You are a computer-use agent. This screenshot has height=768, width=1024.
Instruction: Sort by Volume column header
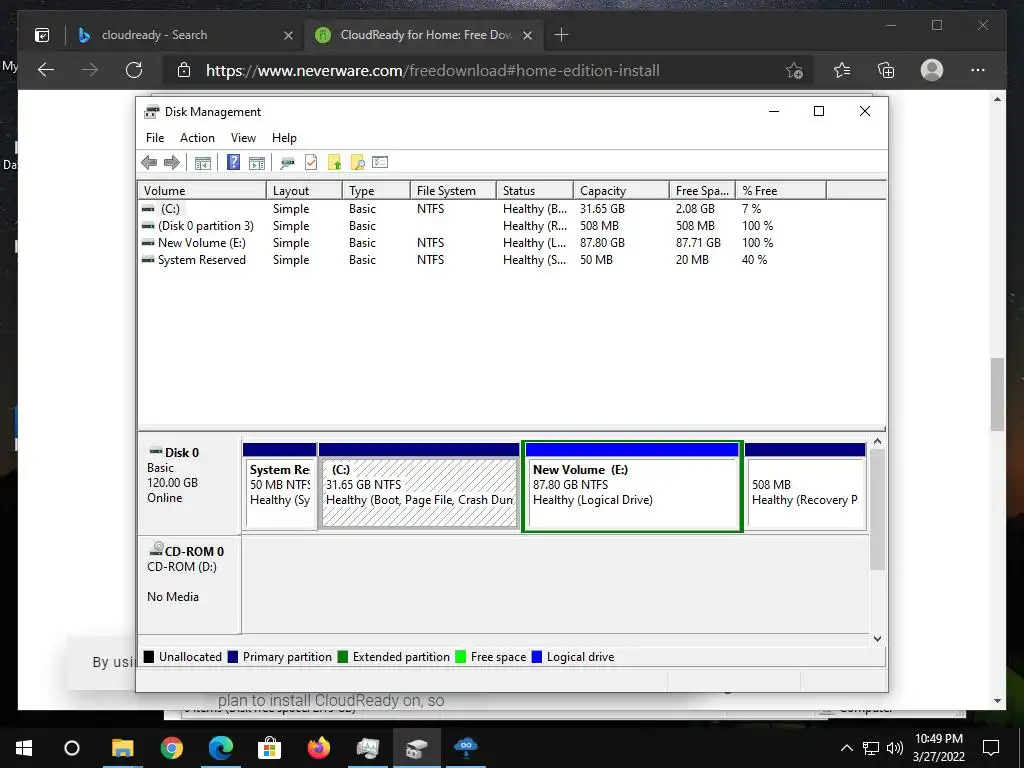(202, 191)
